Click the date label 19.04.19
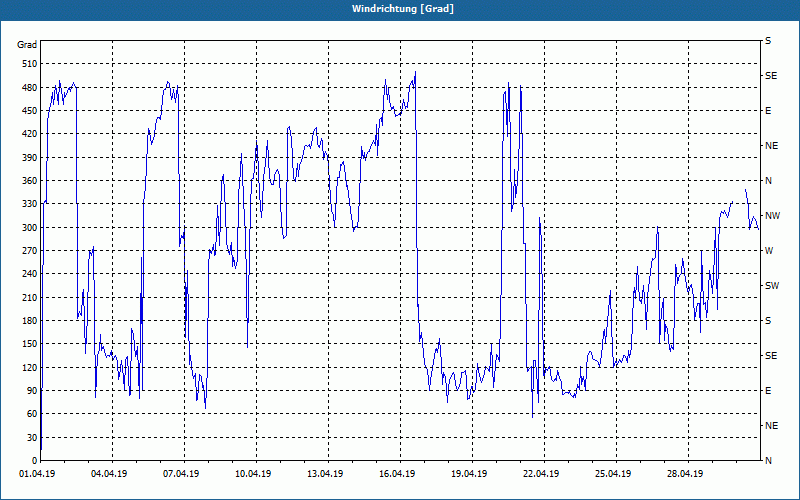The width and height of the screenshot is (800, 500). click(x=469, y=474)
